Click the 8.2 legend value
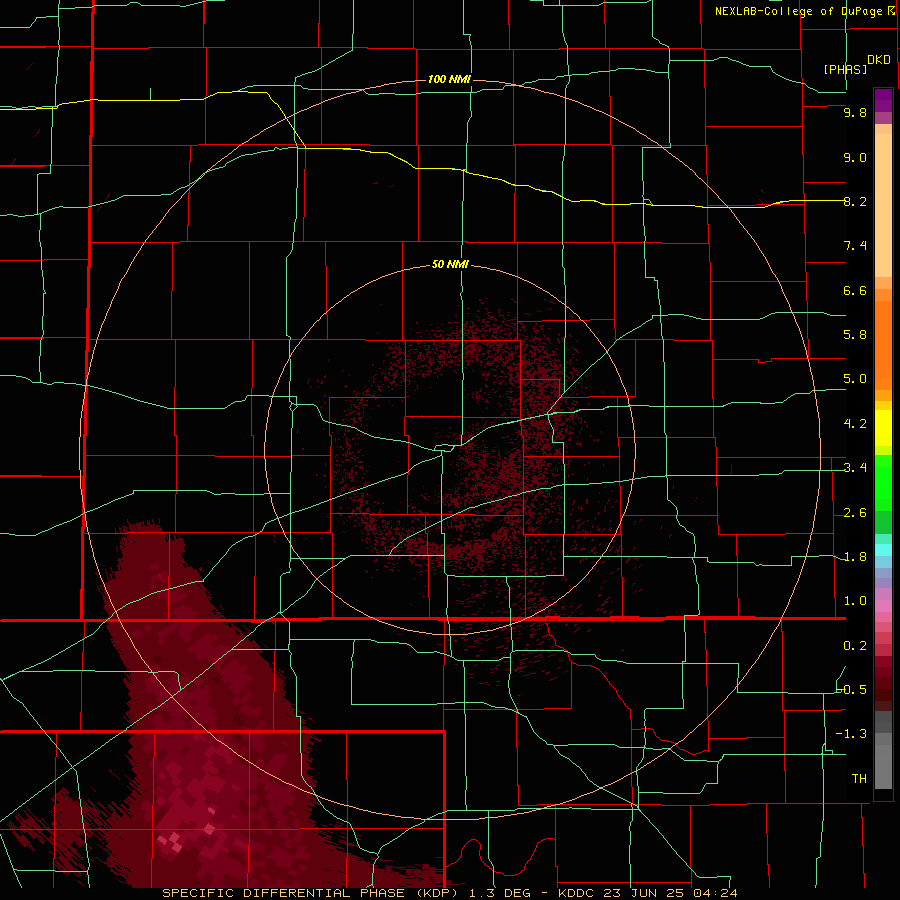The image size is (900, 900). click(855, 201)
